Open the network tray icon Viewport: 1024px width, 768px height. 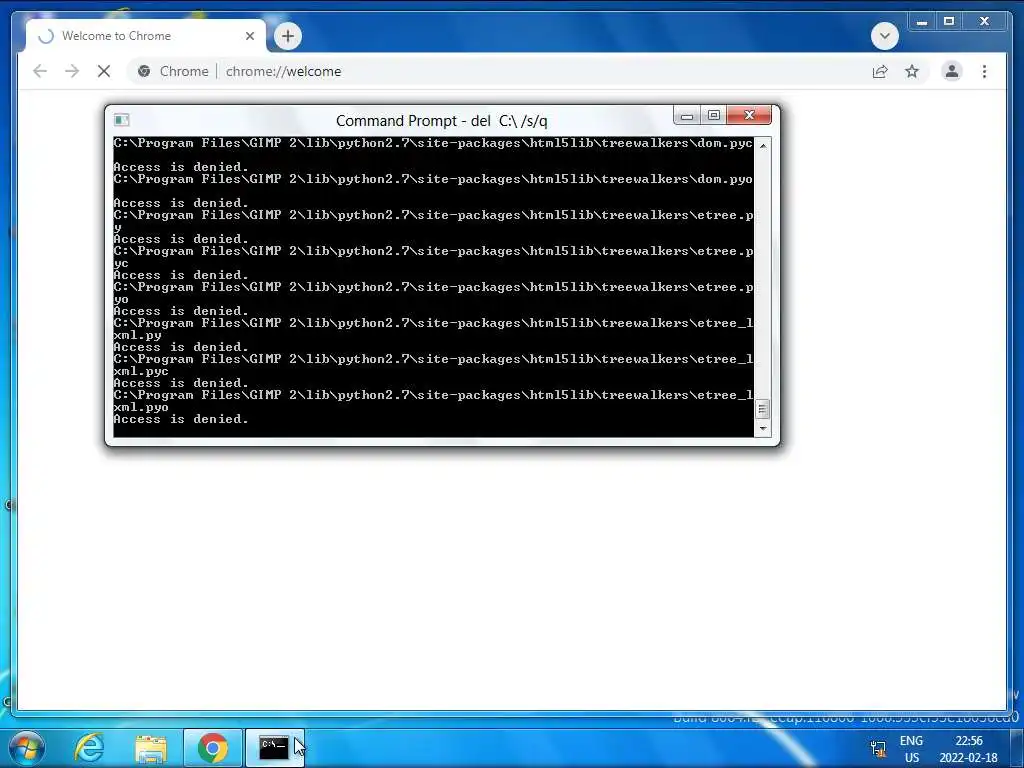click(x=878, y=748)
